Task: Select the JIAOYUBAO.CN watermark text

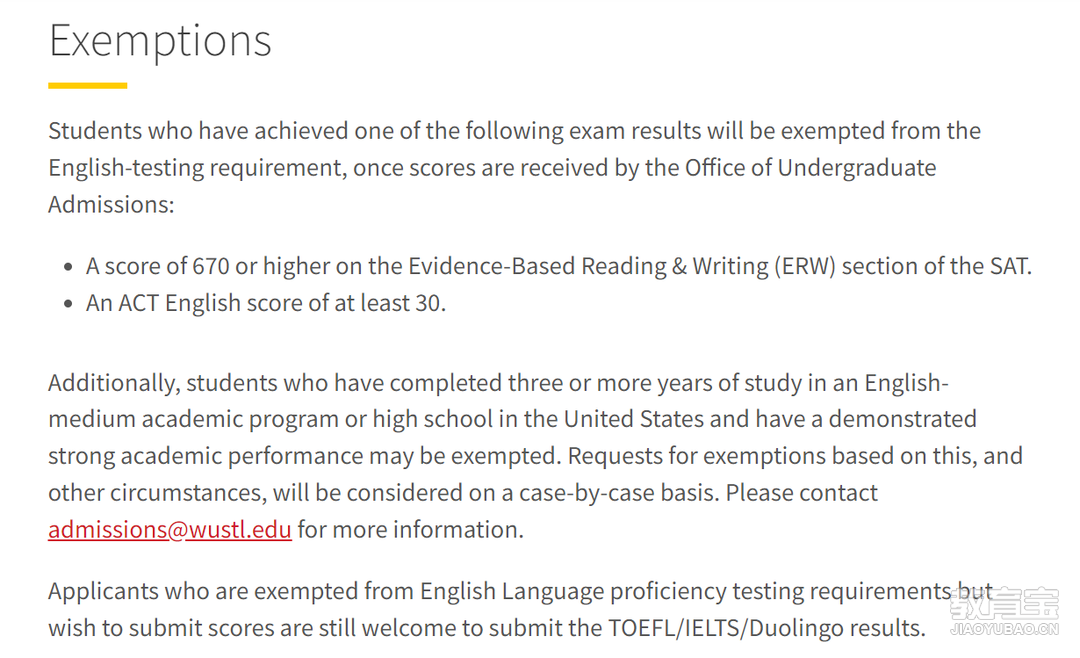Action: [1004, 628]
